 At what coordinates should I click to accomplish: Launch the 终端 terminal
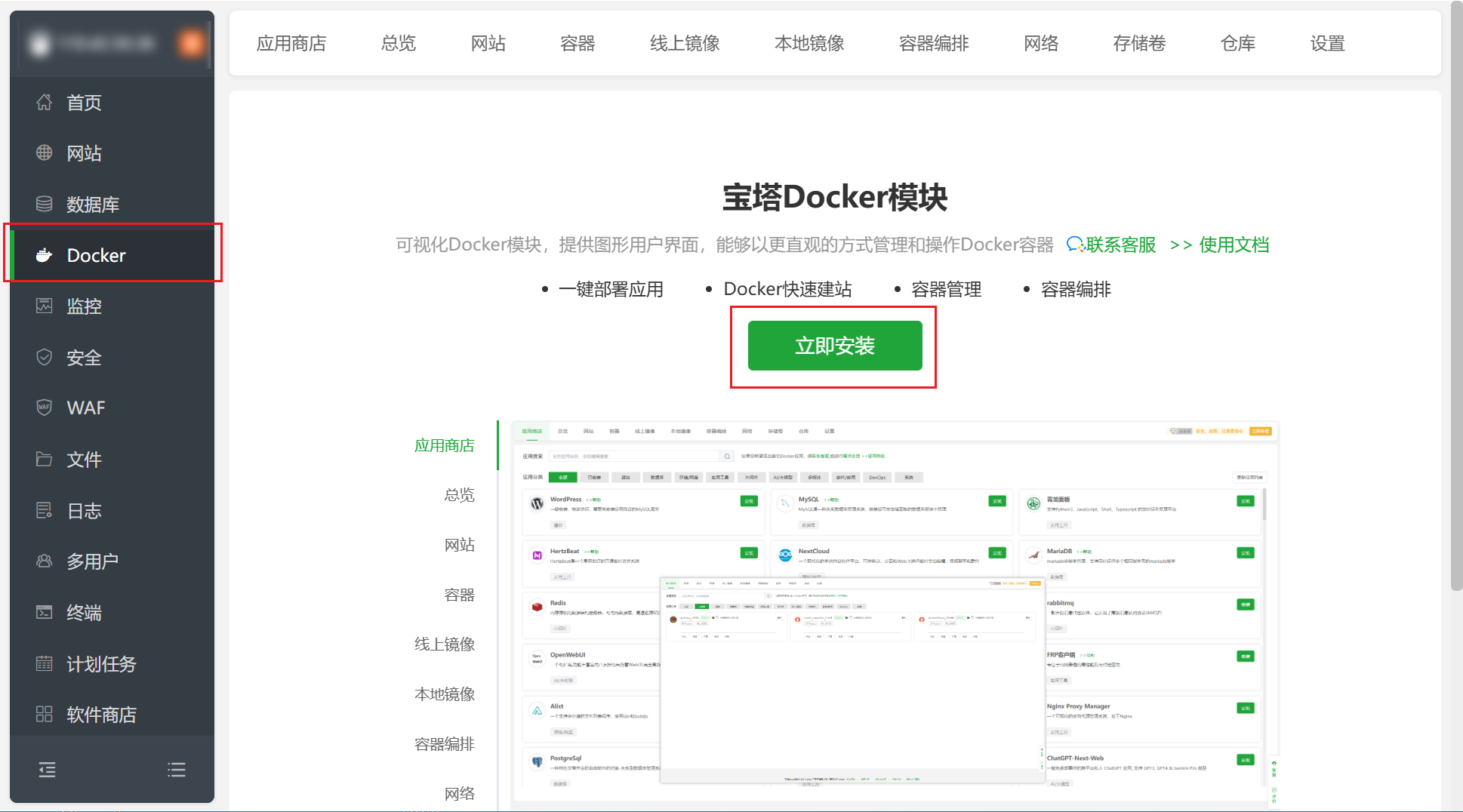pyautogui.click(x=84, y=612)
